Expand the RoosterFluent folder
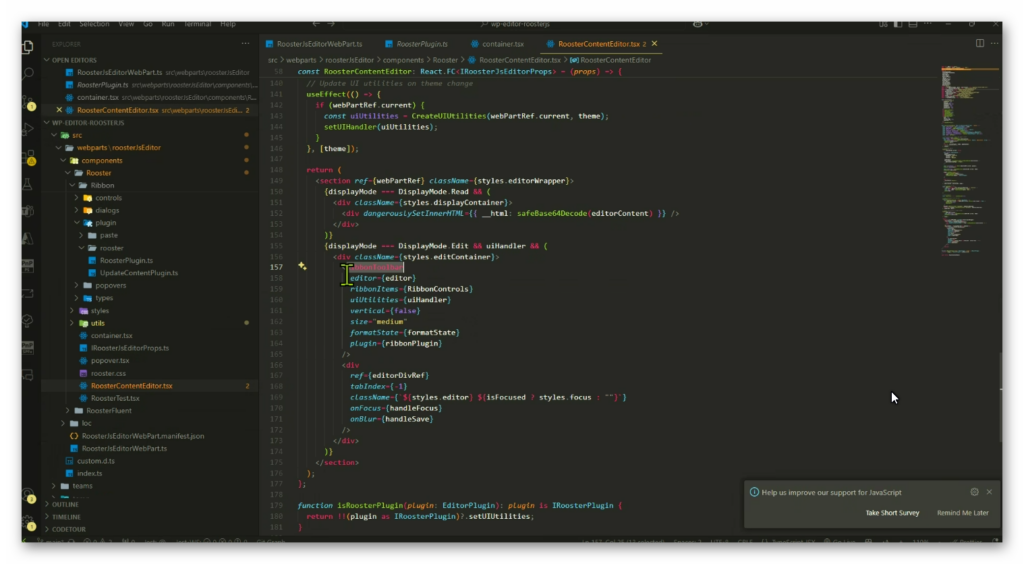Screen dimensions: 1024x564 pyautogui.click(x=110, y=410)
